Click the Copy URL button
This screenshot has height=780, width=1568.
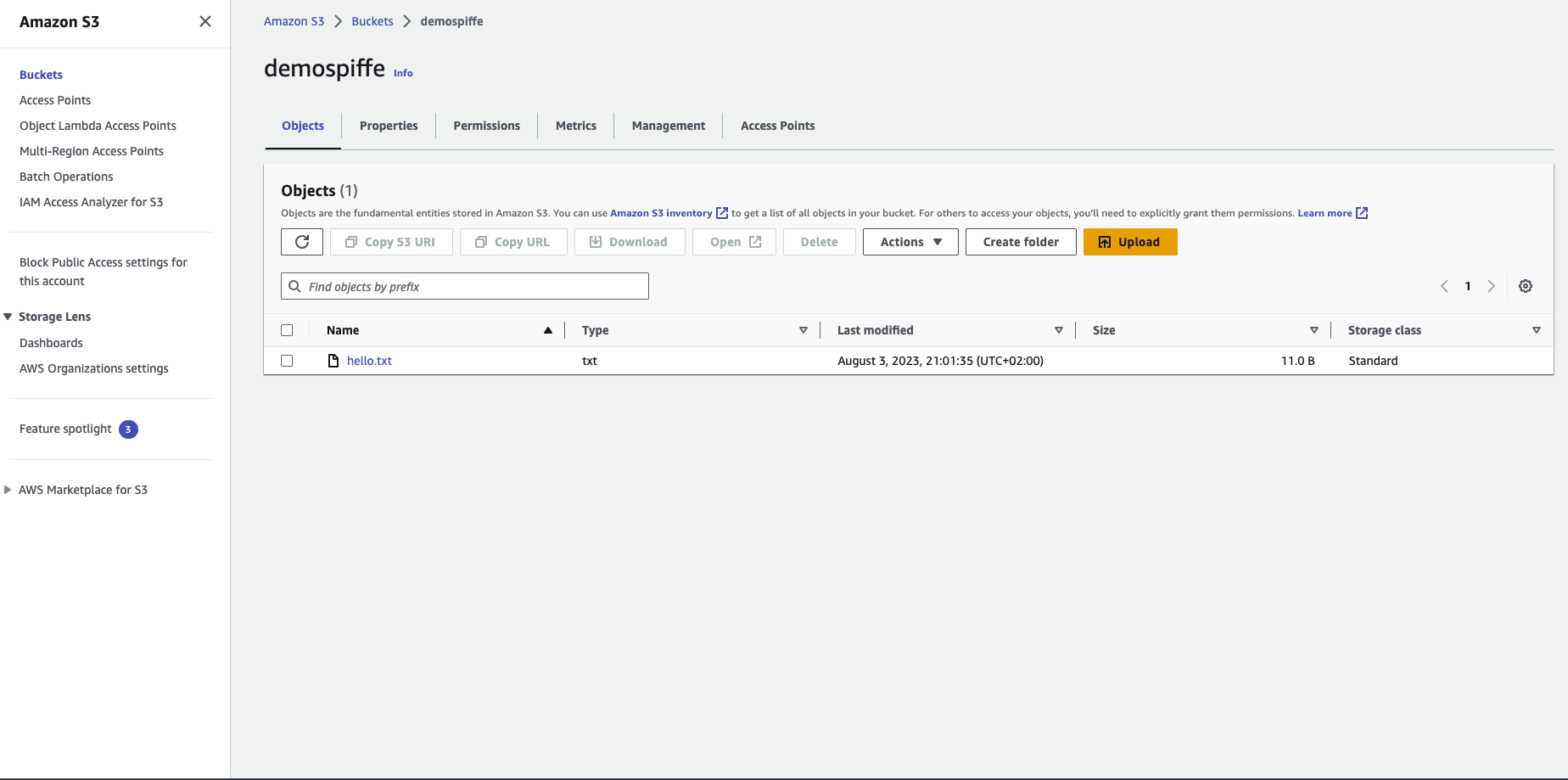click(513, 242)
